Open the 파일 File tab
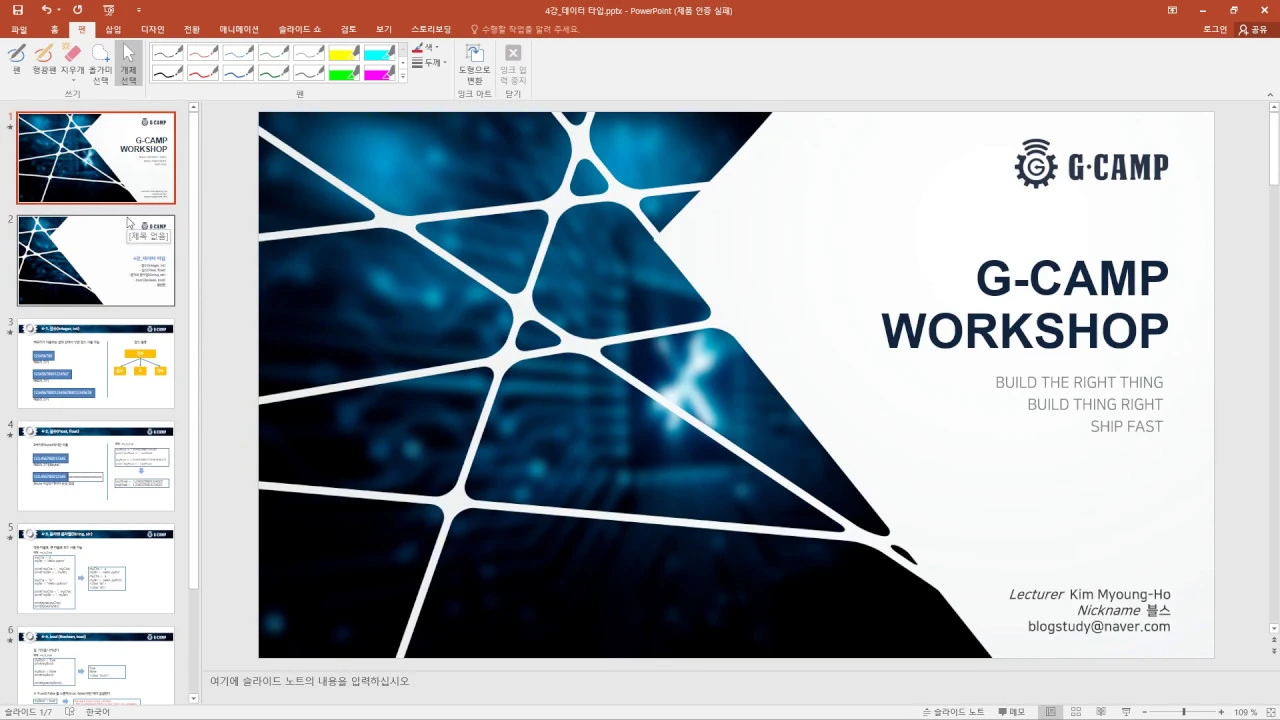Screen dimensions: 1280x720 coord(19,30)
